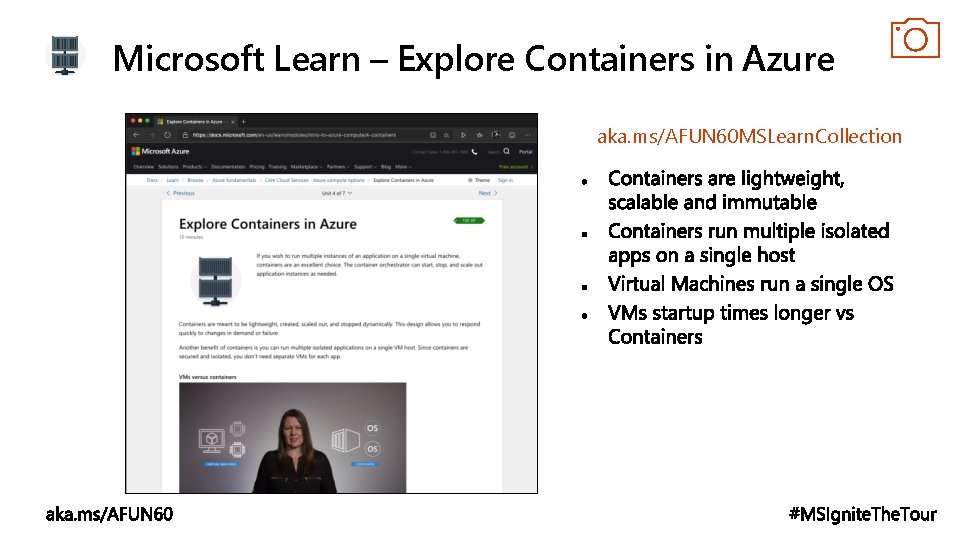Expand the Marketplace dropdown
Image resolution: width=960 pixels, height=540 pixels.
coord(306,167)
